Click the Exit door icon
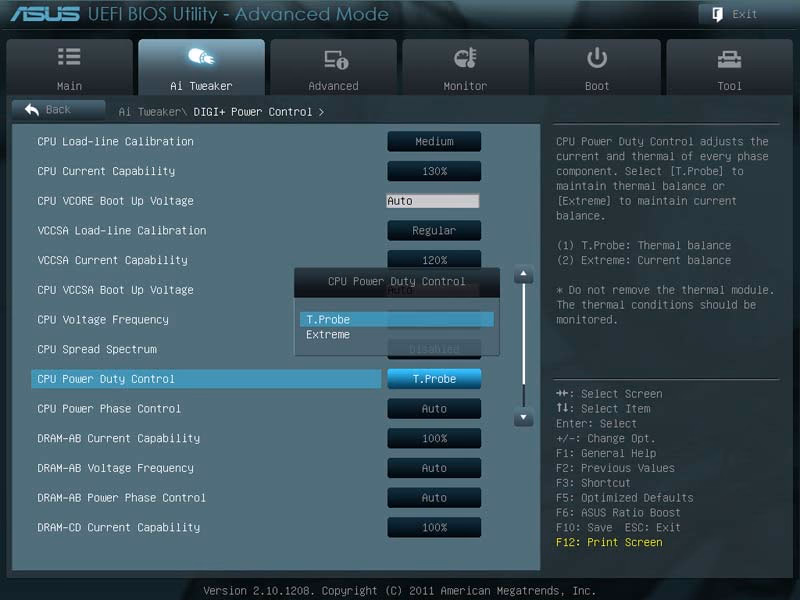Screen dimensions: 800x600 click(717, 14)
